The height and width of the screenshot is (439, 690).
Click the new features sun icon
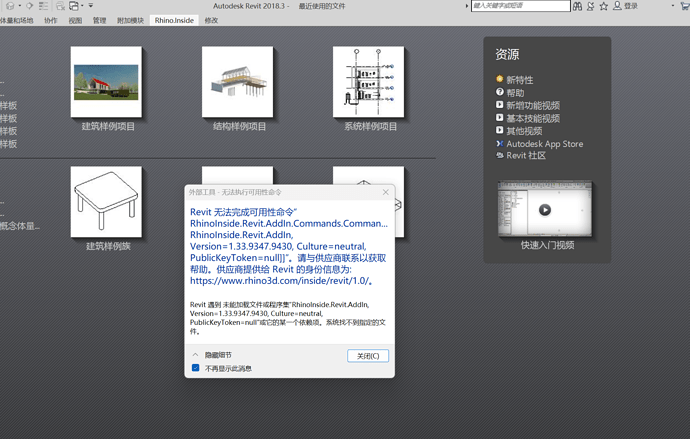pos(500,79)
